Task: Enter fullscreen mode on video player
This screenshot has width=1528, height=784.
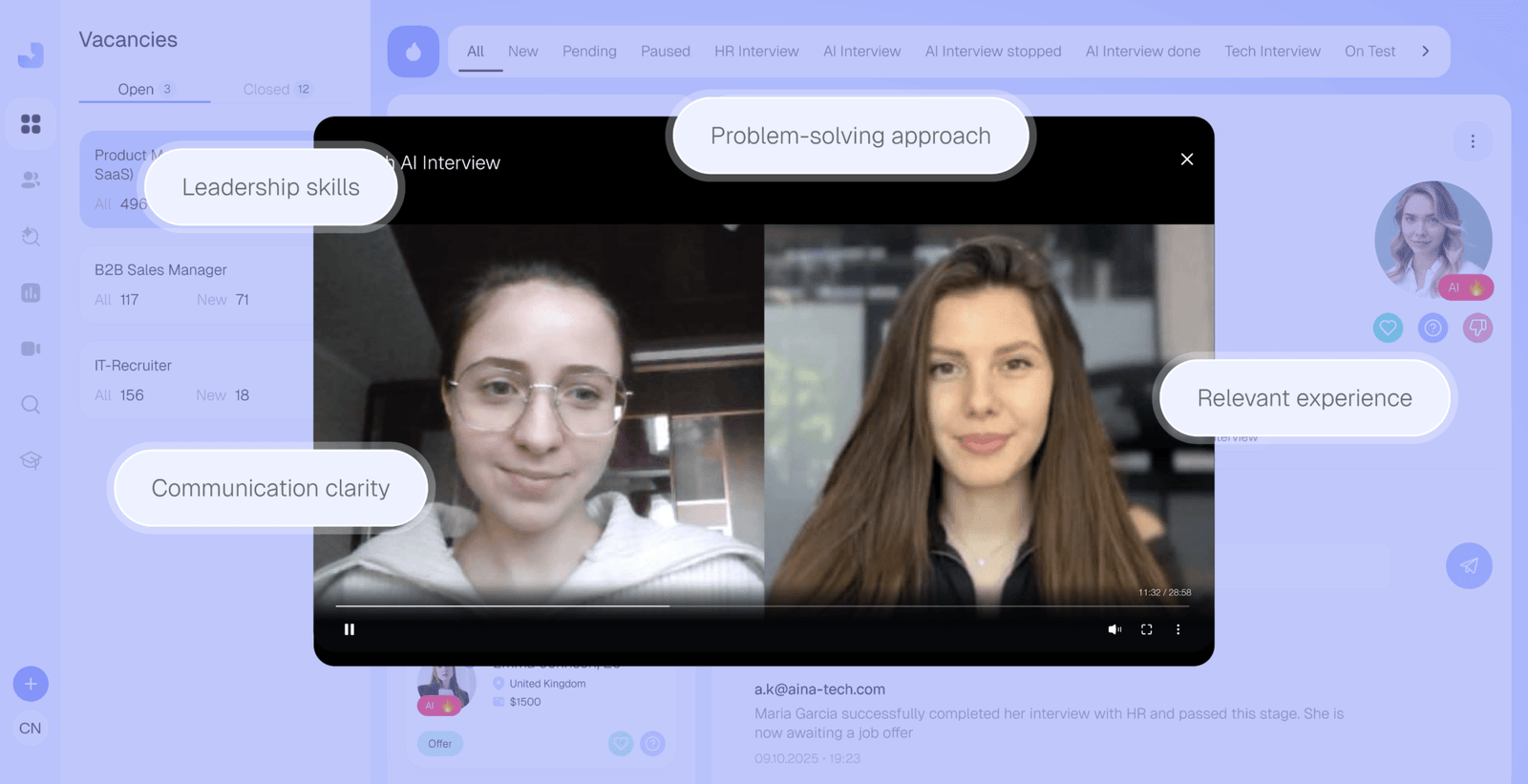Action: (1146, 629)
